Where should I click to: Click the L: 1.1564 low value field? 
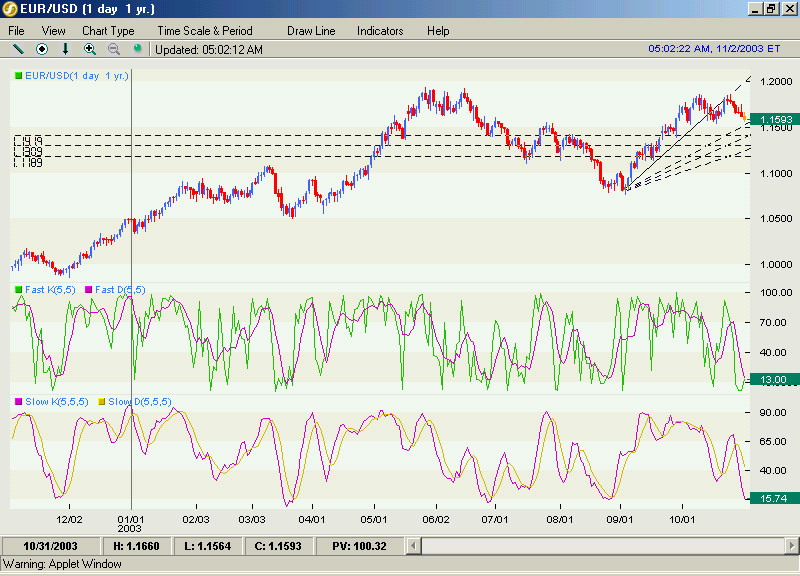click(208, 546)
